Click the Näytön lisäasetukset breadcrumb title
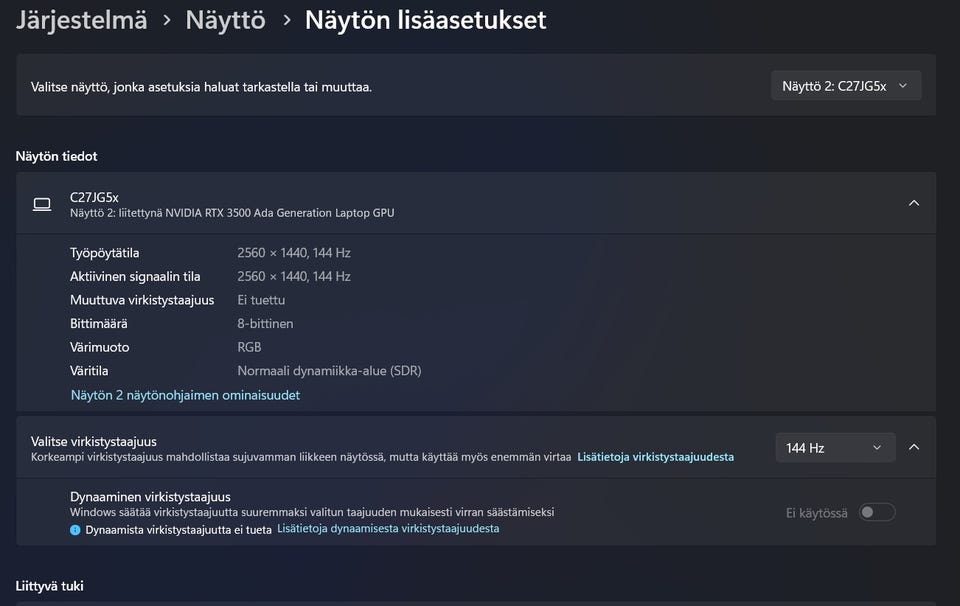The image size is (960, 606). pyautogui.click(x=425, y=20)
